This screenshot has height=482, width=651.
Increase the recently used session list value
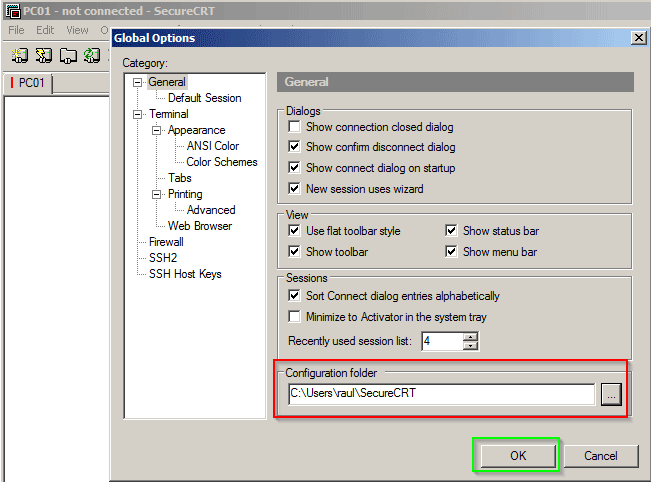(x=471, y=336)
